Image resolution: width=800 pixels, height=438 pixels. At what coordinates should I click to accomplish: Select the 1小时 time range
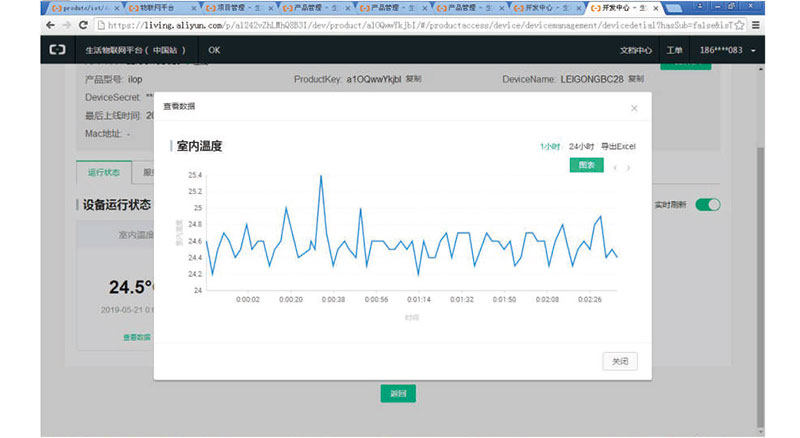[x=550, y=147]
